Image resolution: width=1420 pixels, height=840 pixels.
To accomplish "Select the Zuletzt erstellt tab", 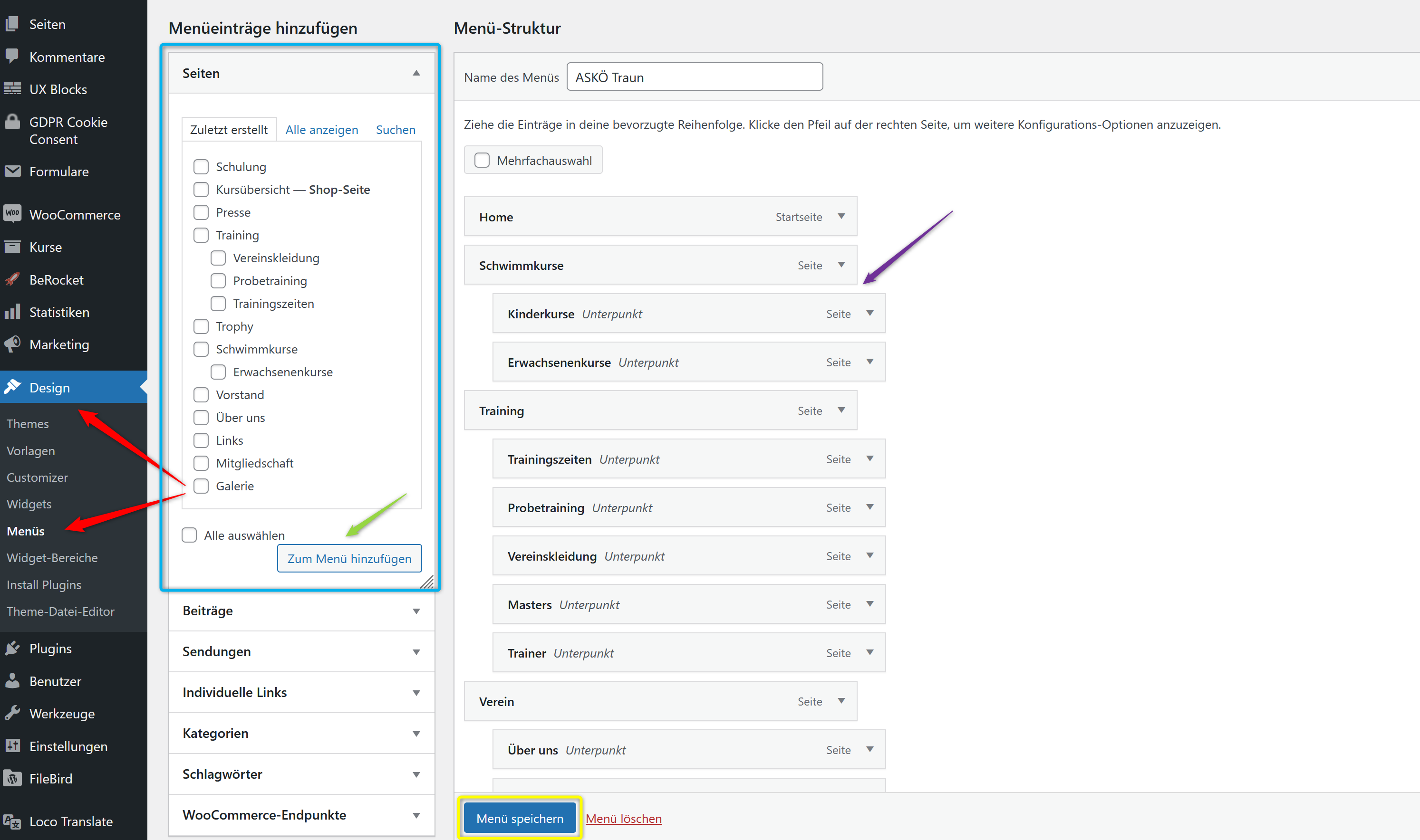I will tap(229, 130).
